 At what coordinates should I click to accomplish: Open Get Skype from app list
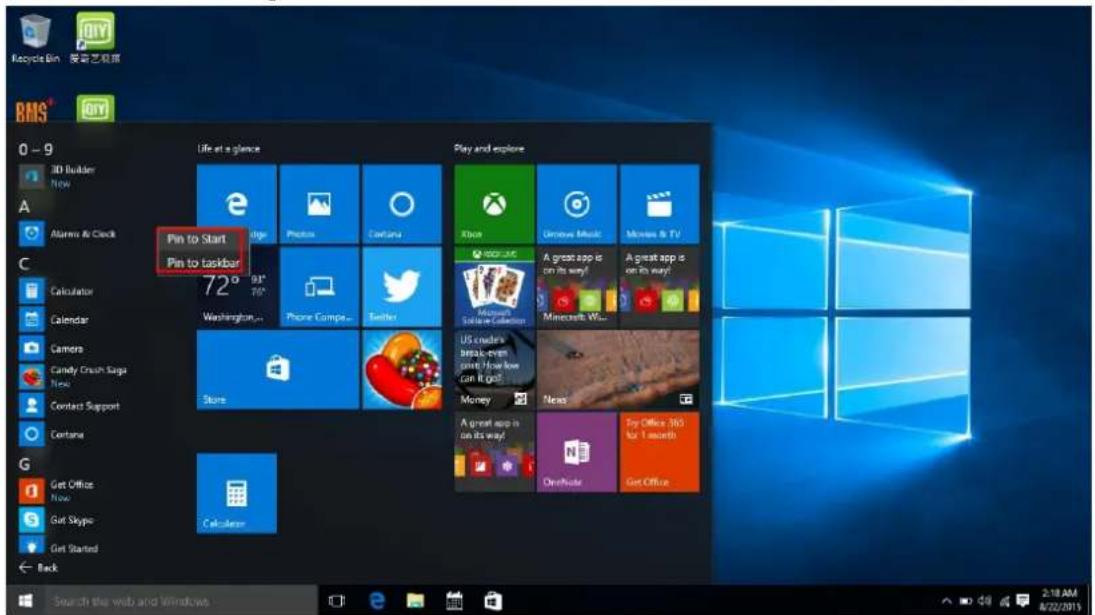[70, 520]
